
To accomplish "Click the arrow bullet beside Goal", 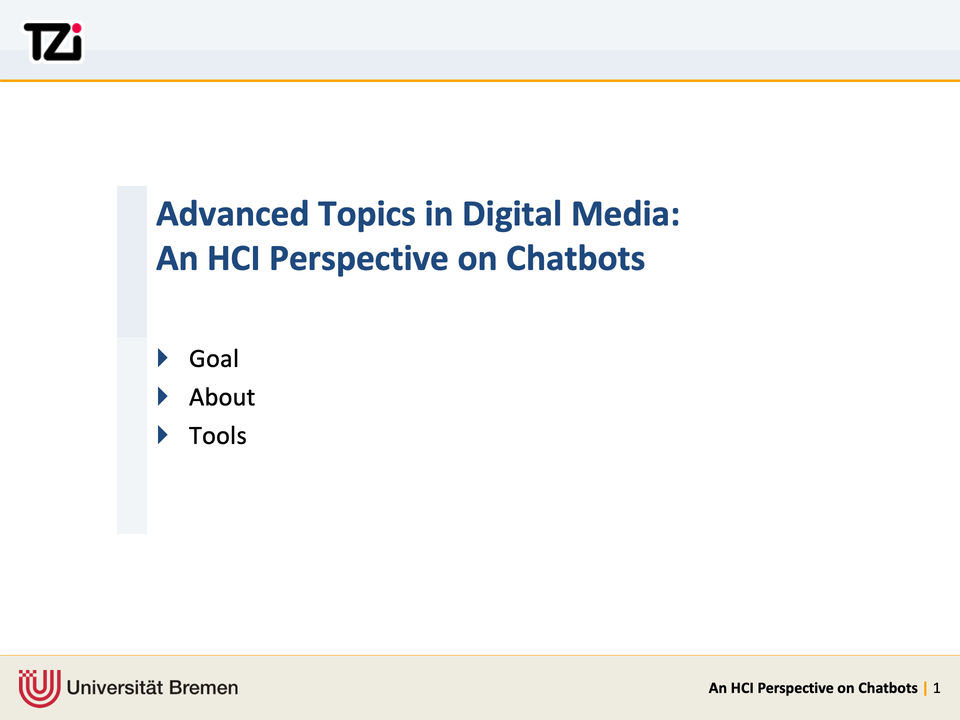I will point(164,357).
